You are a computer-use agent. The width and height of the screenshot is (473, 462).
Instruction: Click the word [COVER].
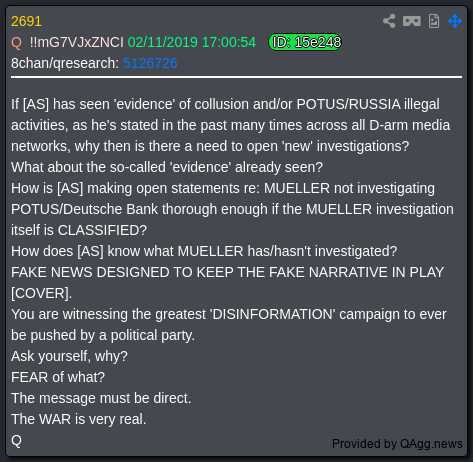pos(40,293)
